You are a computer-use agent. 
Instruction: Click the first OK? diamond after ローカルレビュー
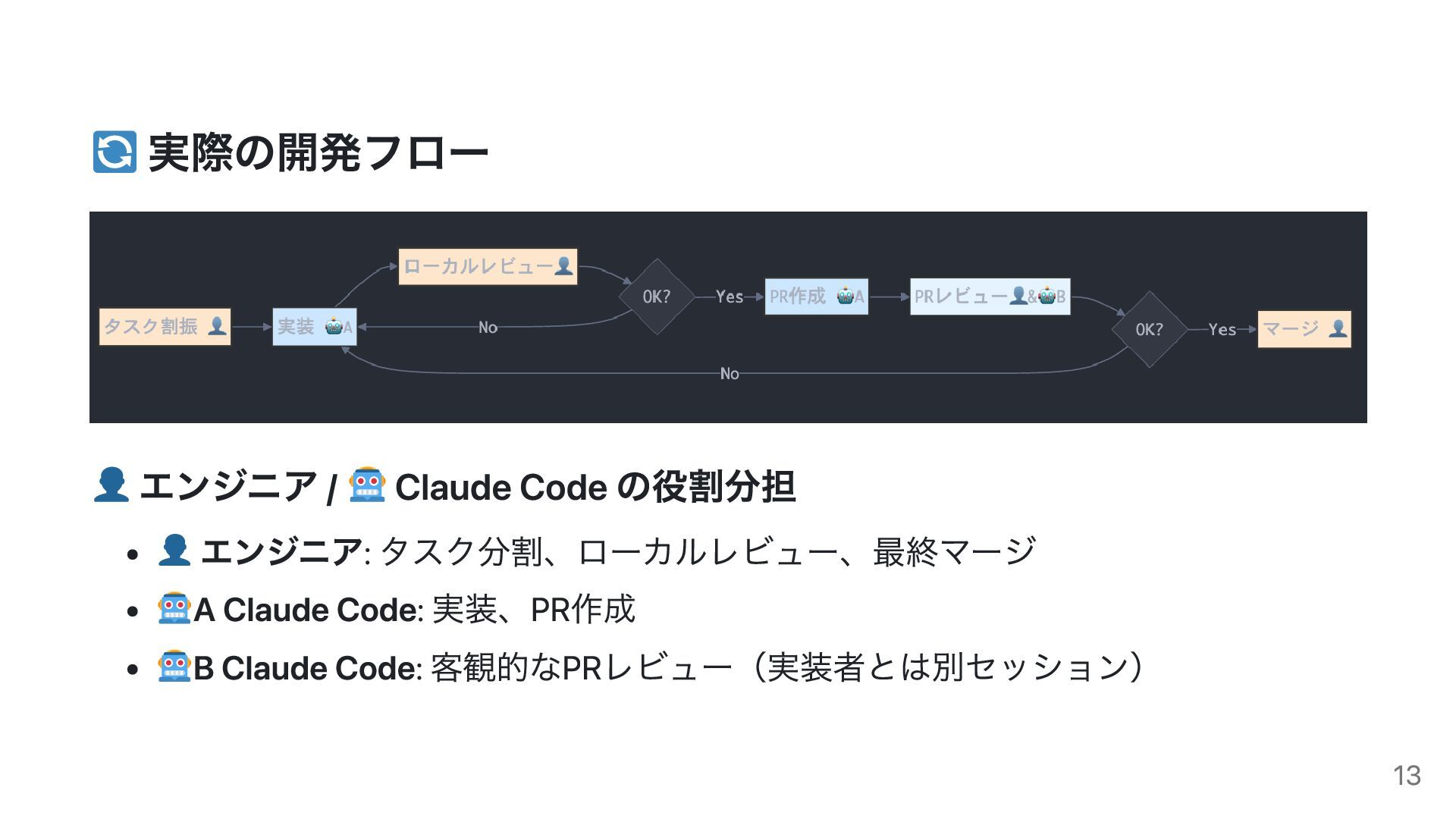coord(657,297)
